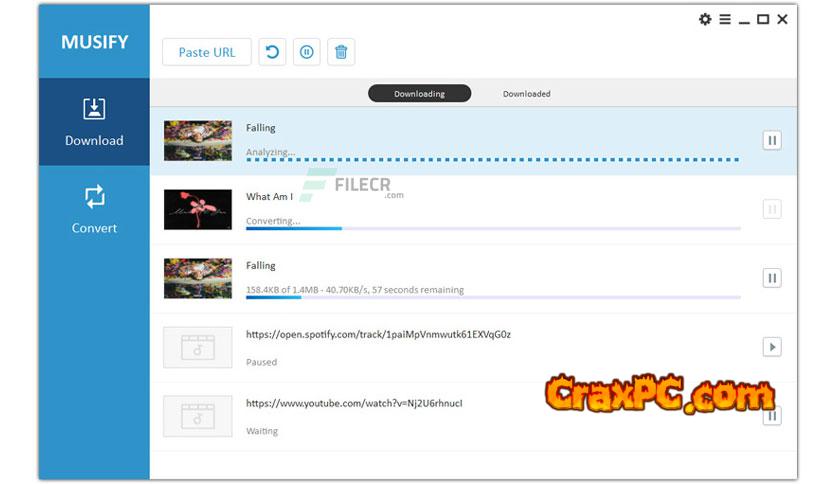This screenshot has width=836, height=484.
Task: Click the trash delete icon in toolbar
Action: [341, 52]
